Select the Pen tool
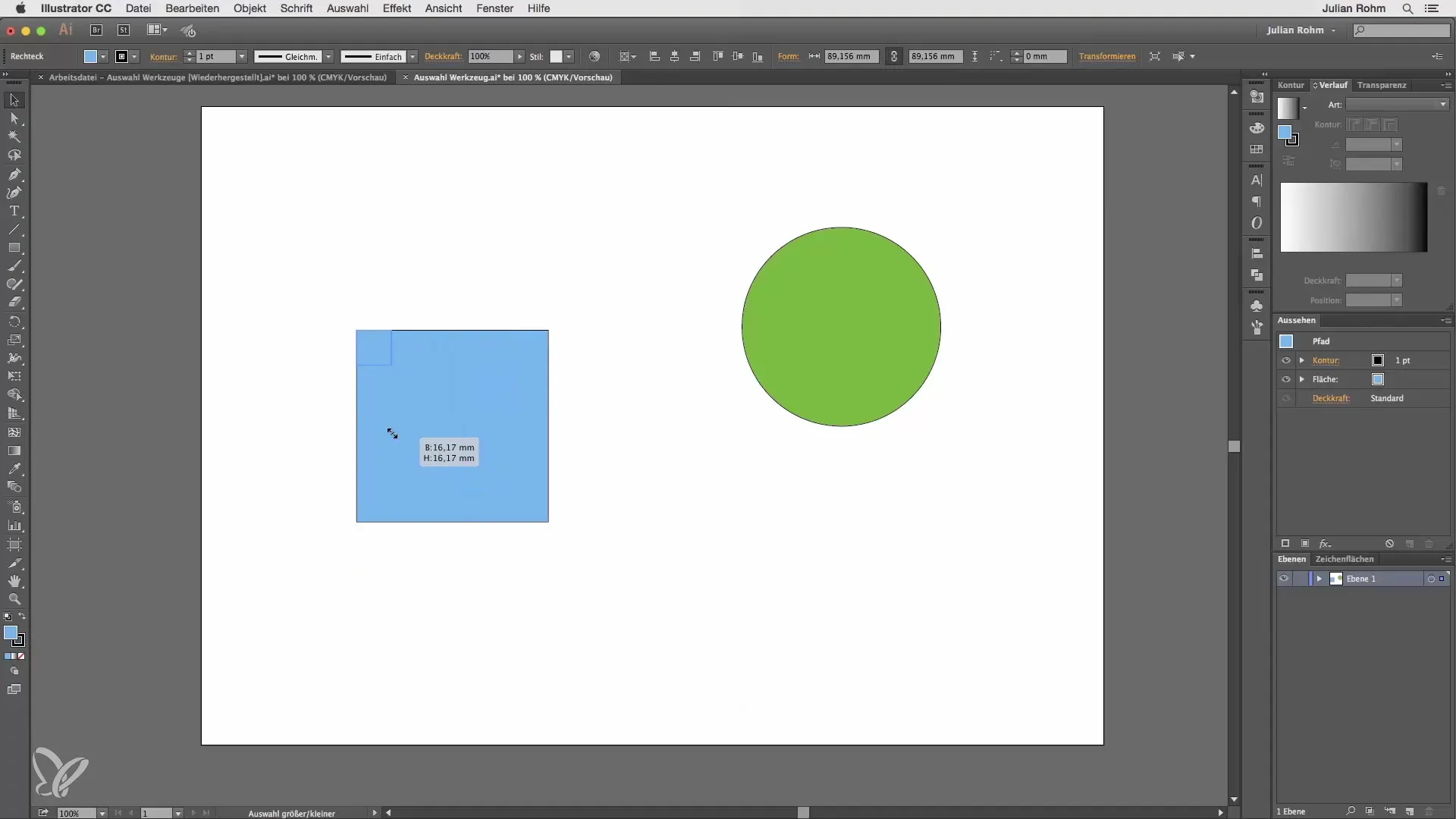1456x819 pixels. 14,174
